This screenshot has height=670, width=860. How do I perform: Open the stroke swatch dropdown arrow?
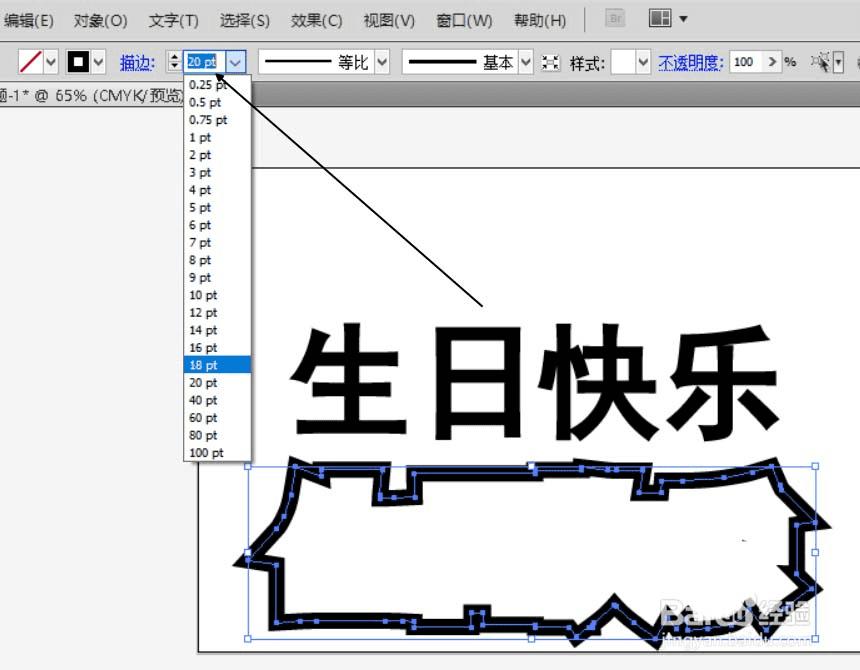click(x=99, y=61)
